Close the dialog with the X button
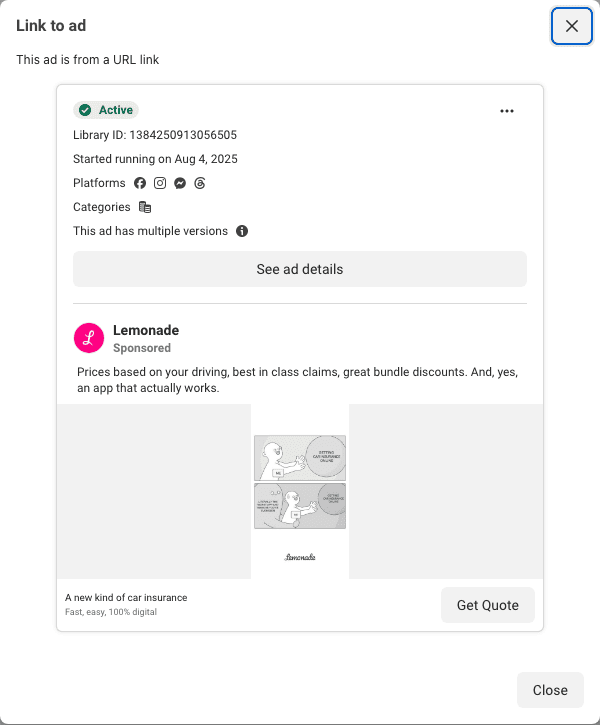The height and width of the screenshot is (725, 600). click(572, 26)
